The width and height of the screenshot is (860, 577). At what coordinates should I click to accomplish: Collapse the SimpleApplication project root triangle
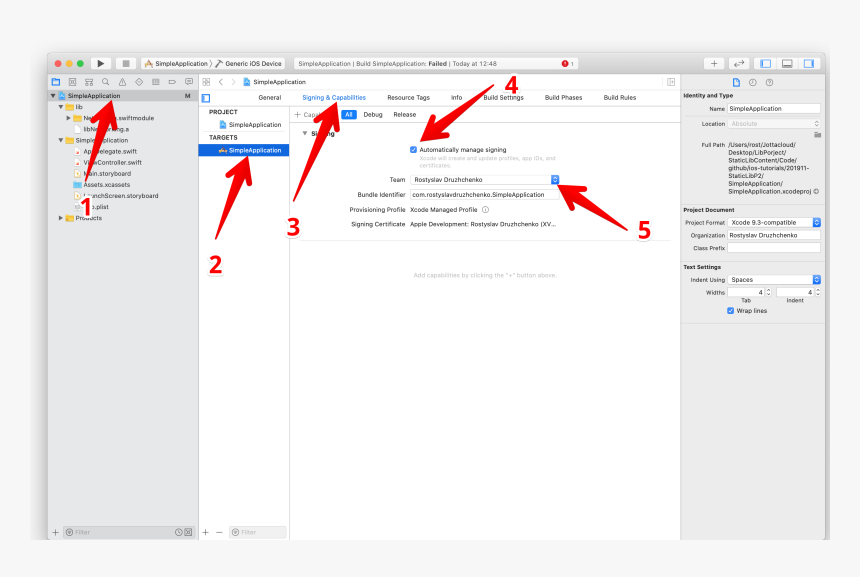tap(53, 95)
